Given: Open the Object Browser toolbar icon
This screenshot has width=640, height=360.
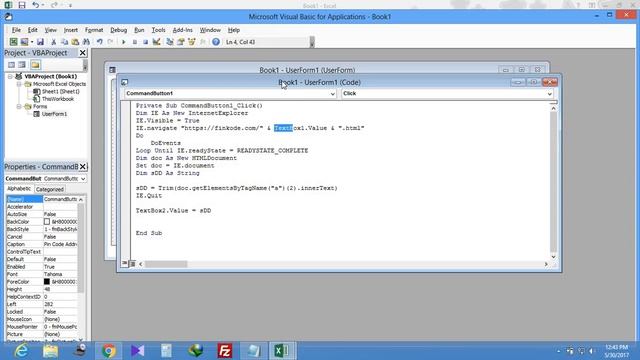Looking at the screenshot, I should click(x=191, y=42).
